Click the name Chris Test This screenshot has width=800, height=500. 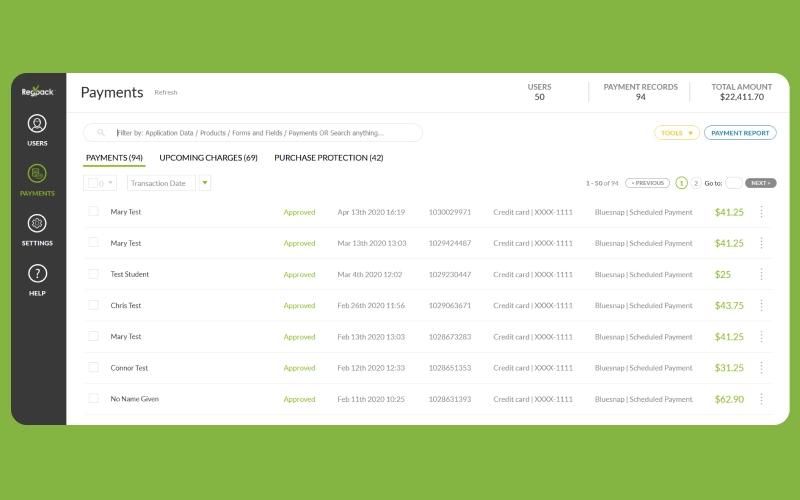126,305
